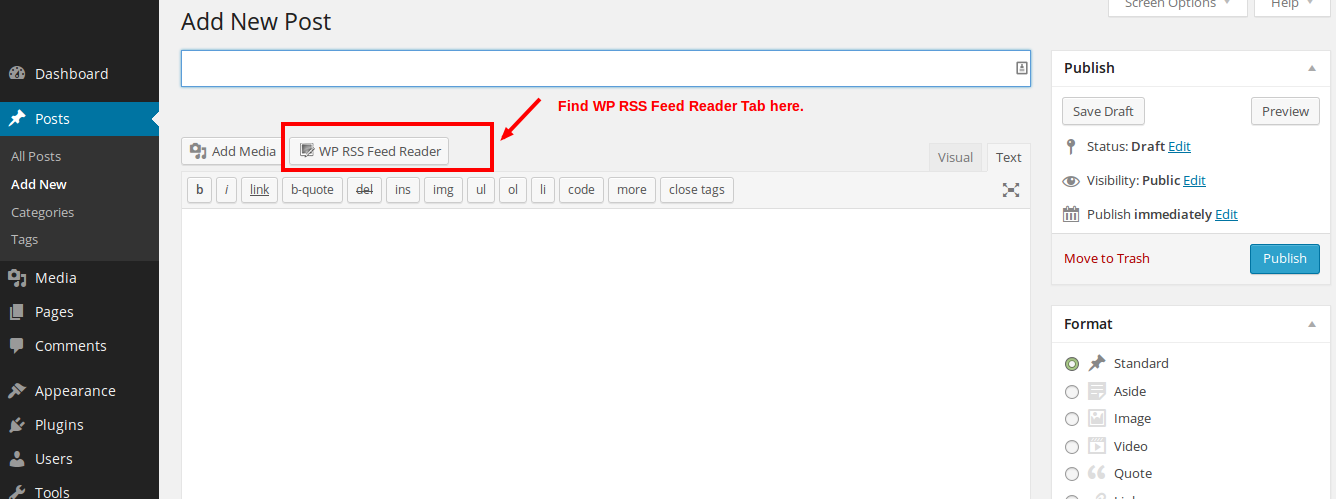Open the Plugins plug icon
The height and width of the screenshot is (499, 1336).
[x=17, y=425]
